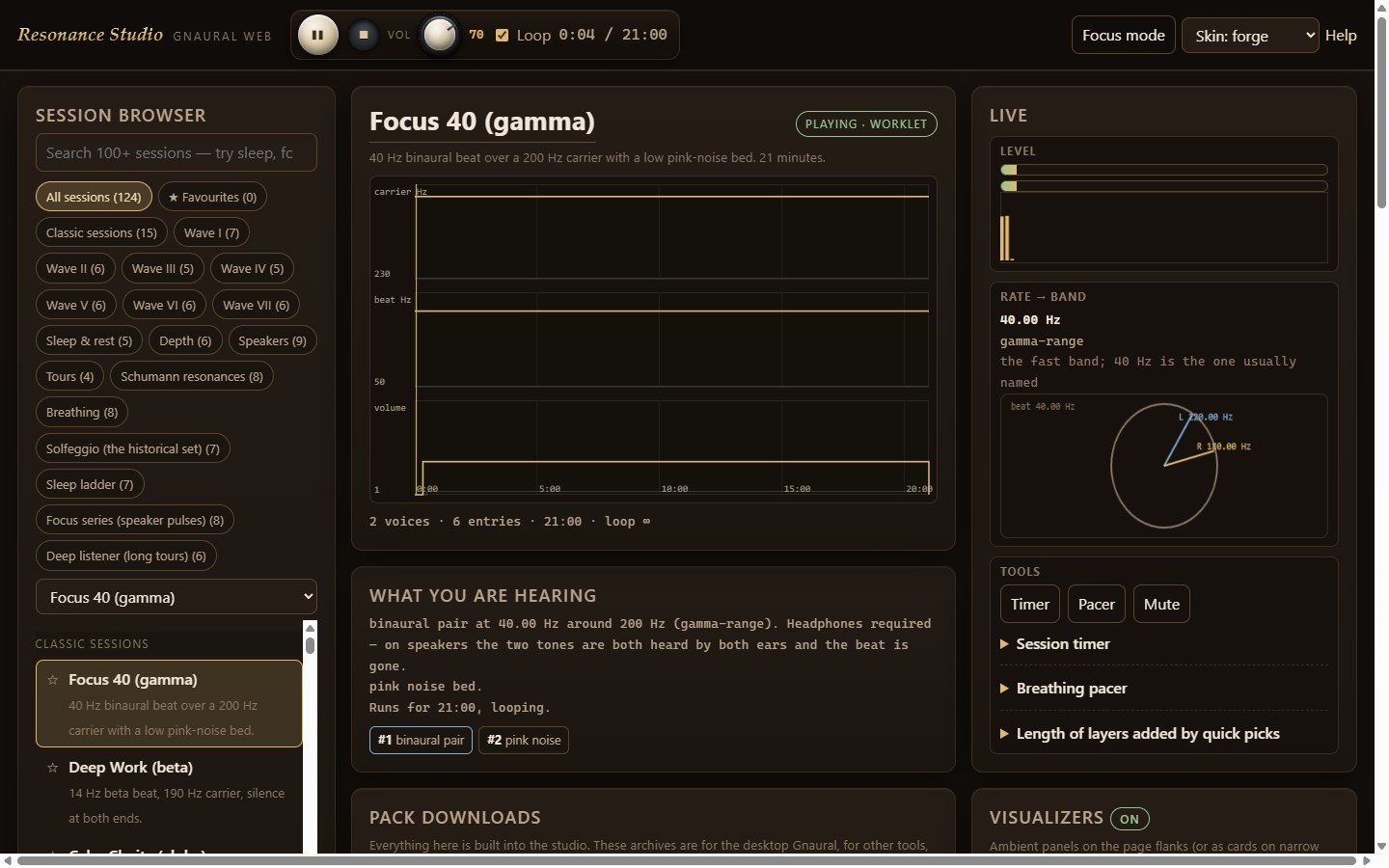1389x868 pixels.
Task: Toggle the Loop checkbox
Action: (x=502, y=35)
